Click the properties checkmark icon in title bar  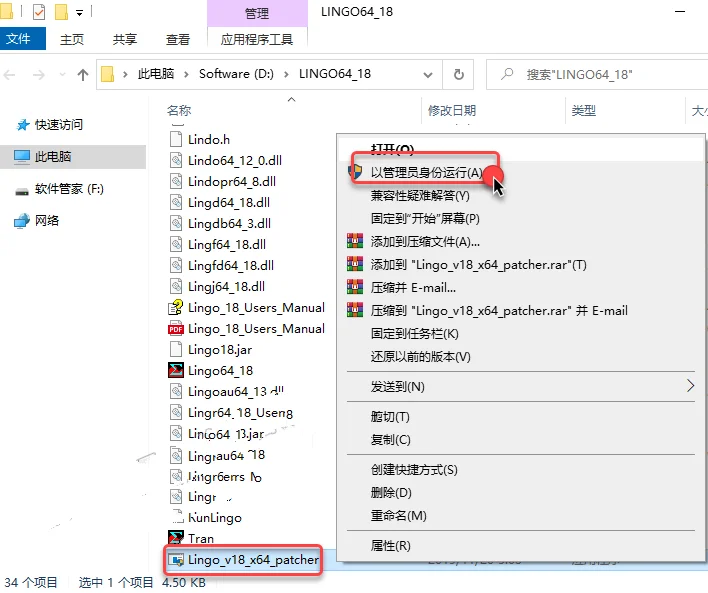point(39,12)
